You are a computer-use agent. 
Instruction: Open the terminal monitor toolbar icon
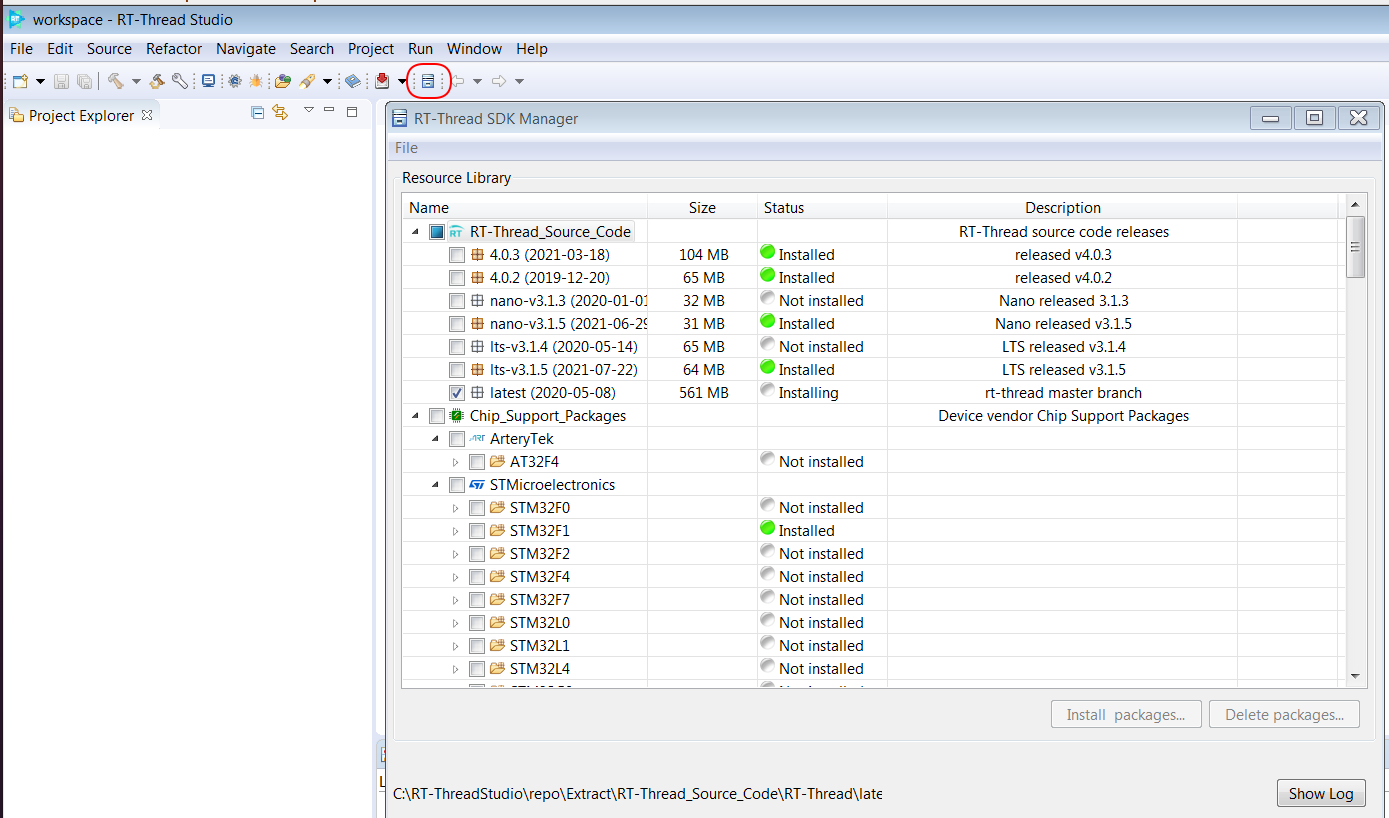[x=208, y=81]
